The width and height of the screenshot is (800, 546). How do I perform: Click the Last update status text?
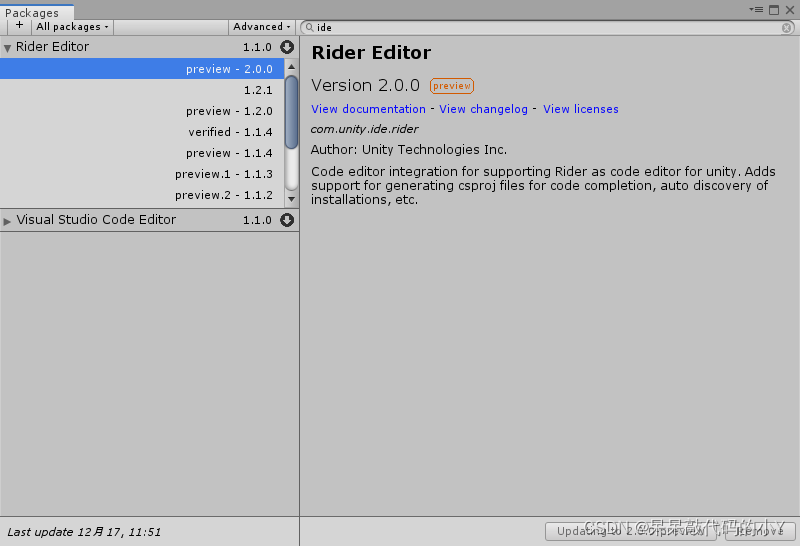click(84, 532)
